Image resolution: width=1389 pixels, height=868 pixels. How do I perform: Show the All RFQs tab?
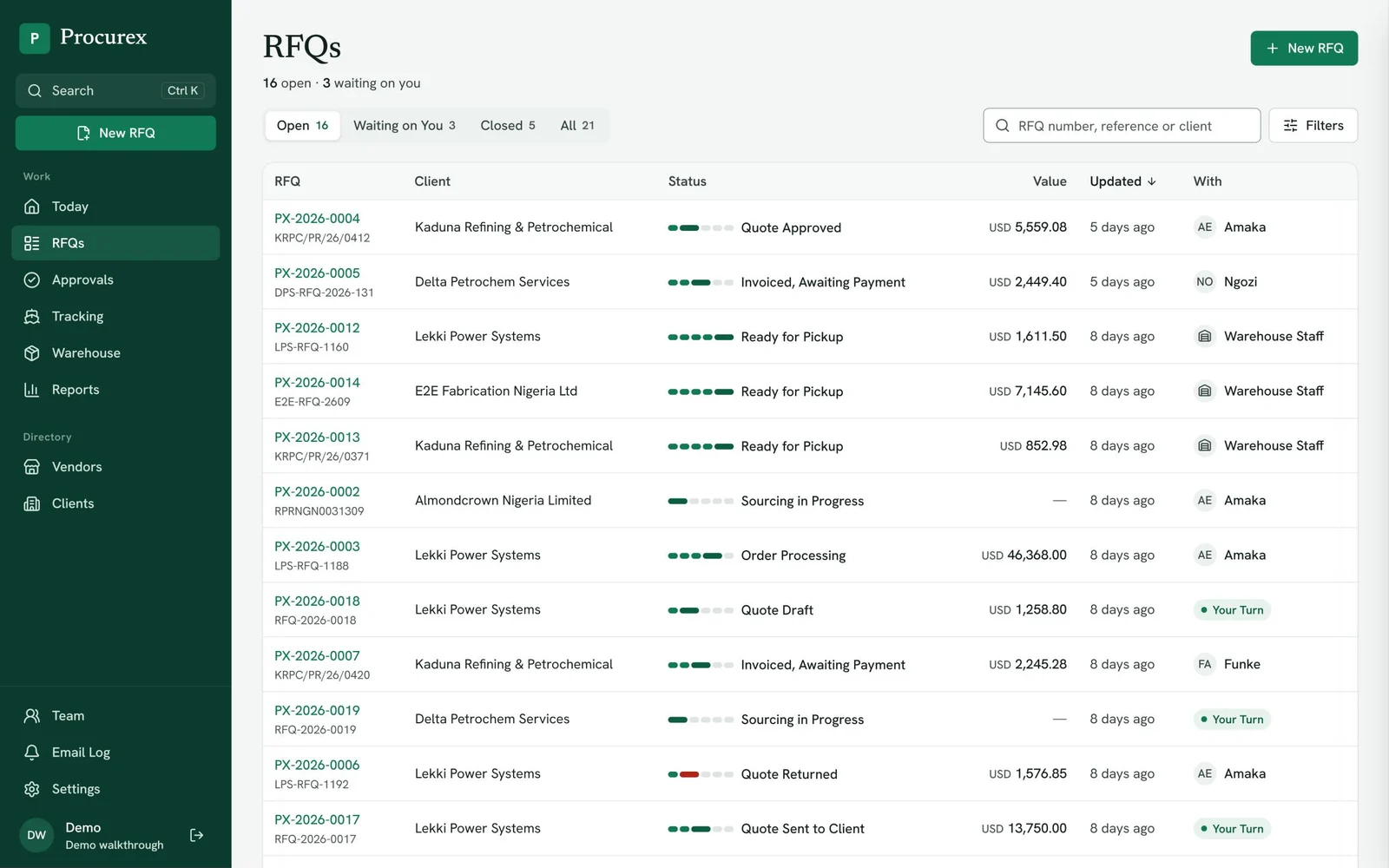577,126
